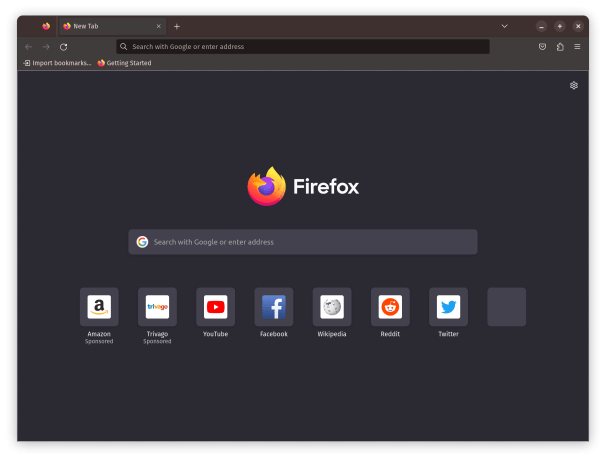
Task: Click Google icon in page search box
Action: pyautogui.click(x=142, y=242)
